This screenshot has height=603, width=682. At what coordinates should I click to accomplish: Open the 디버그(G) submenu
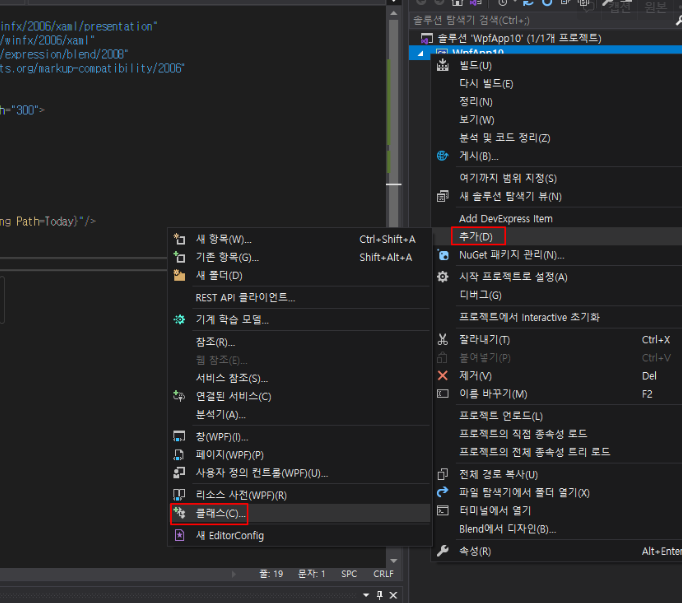tap(480, 295)
